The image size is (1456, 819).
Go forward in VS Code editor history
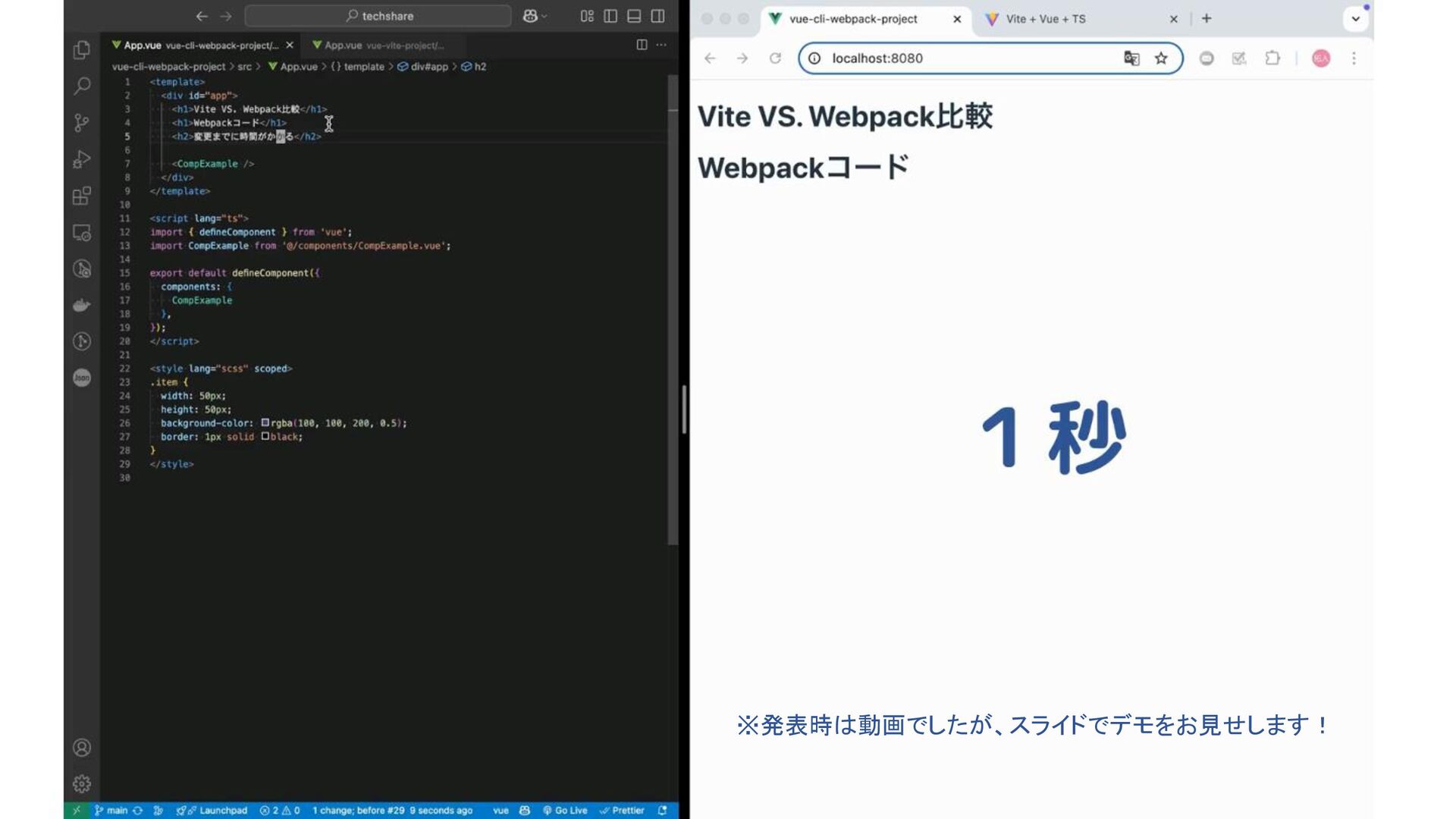pyautogui.click(x=226, y=16)
